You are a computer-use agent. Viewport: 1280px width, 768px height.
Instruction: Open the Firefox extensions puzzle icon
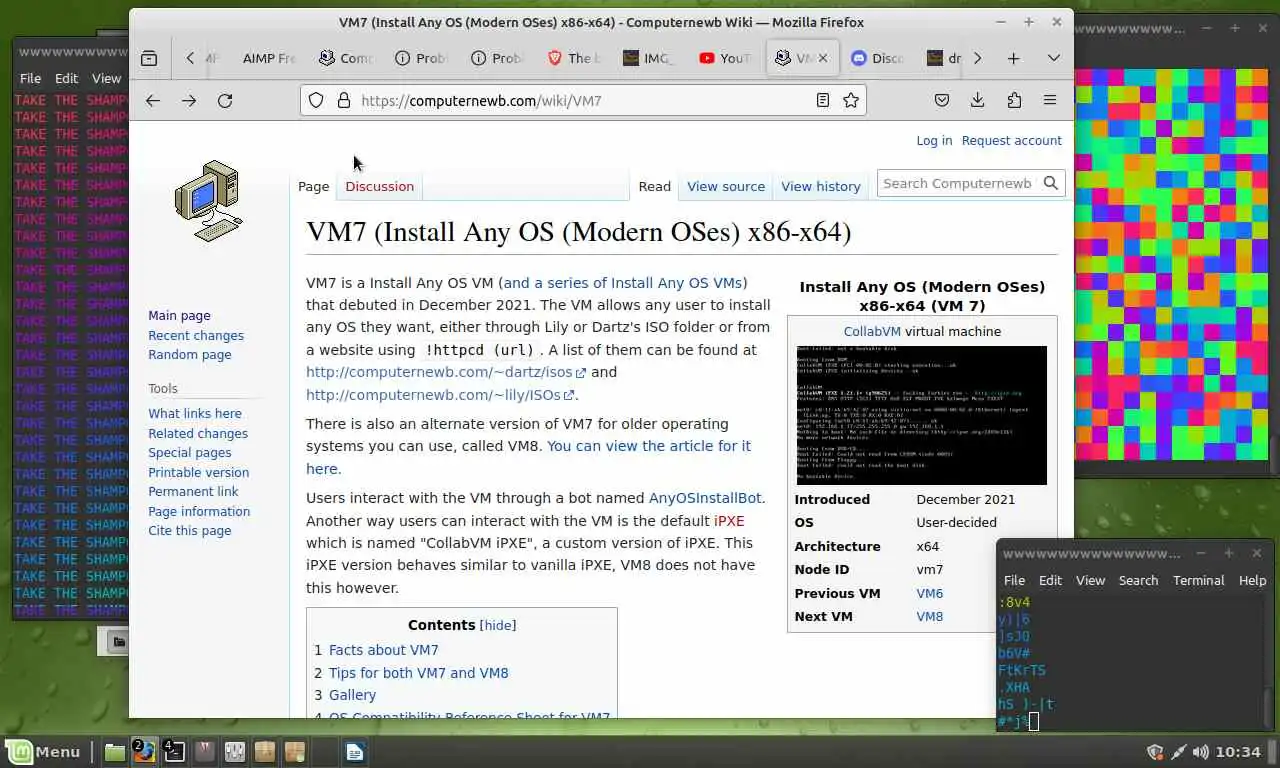click(1014, 100)
